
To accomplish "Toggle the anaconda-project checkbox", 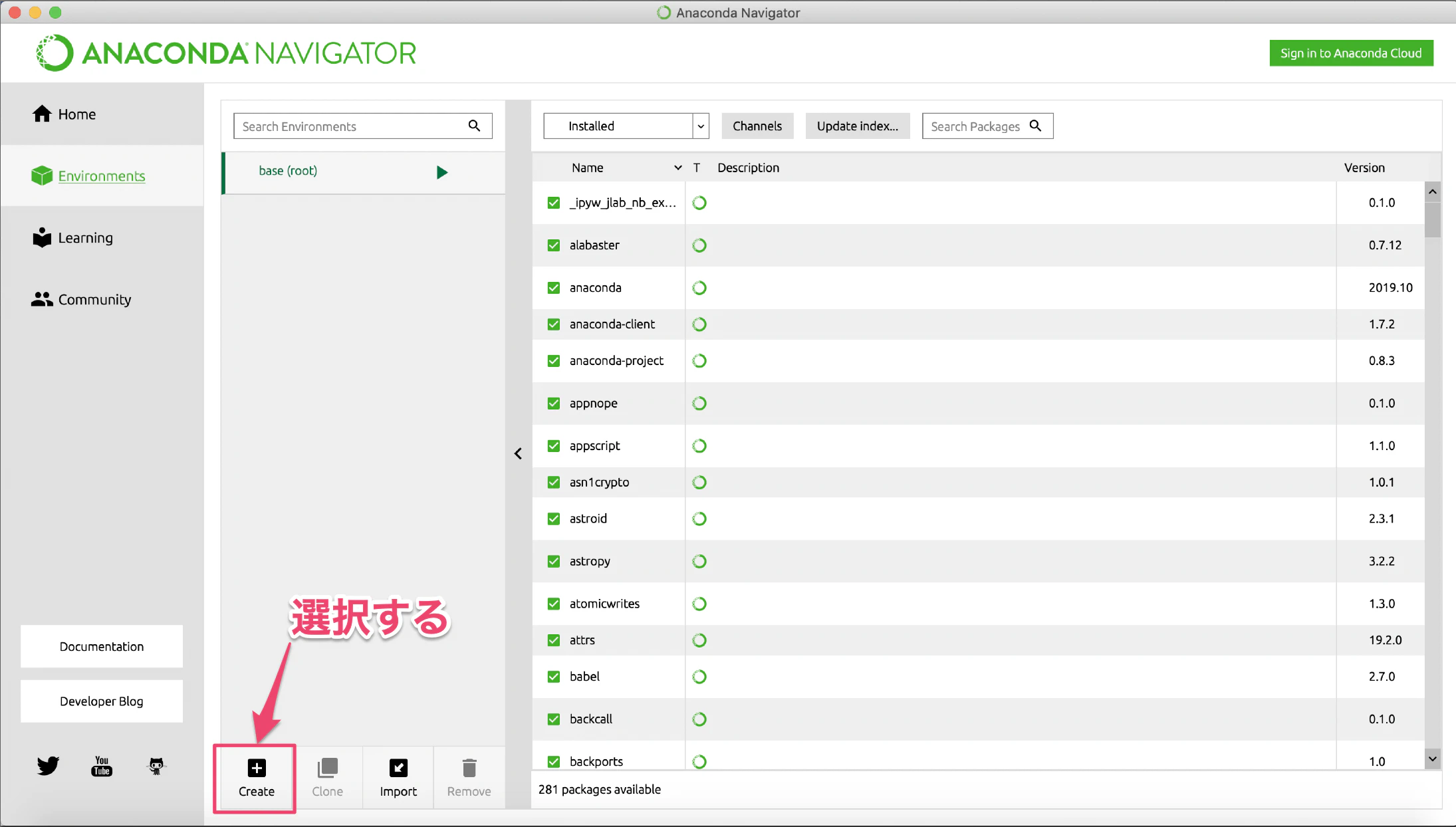I will [x=554, y=361].
